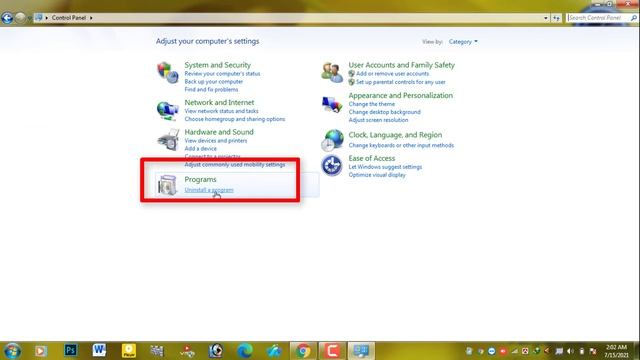Viewport: 640px width, 360px height.
Task: Click View devices and printers
Action: click(x=216, y=140)
